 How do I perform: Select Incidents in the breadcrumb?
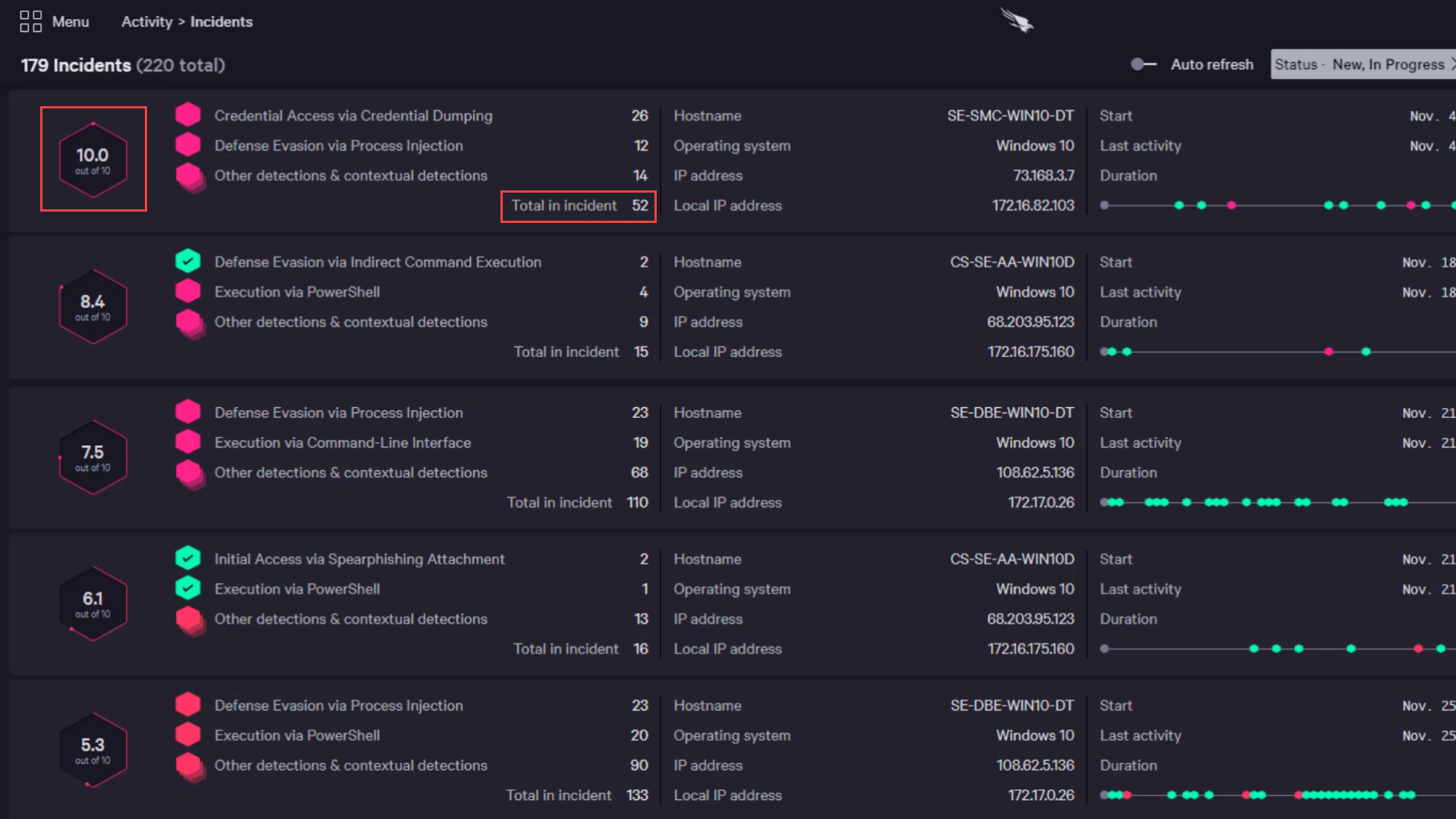tap(221, 22)
